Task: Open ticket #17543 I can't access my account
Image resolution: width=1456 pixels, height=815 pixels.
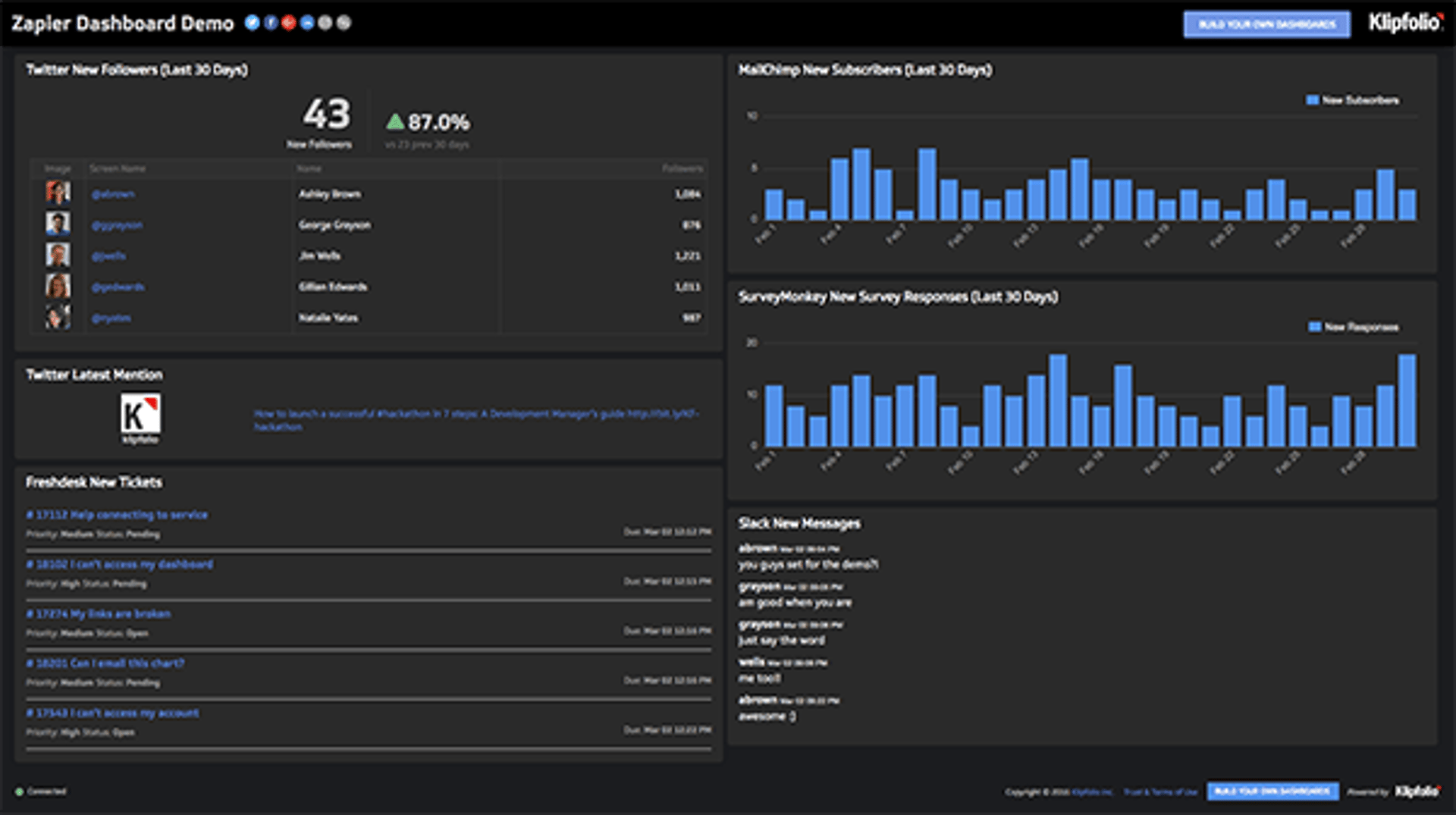Action: [x=113, y=713]
